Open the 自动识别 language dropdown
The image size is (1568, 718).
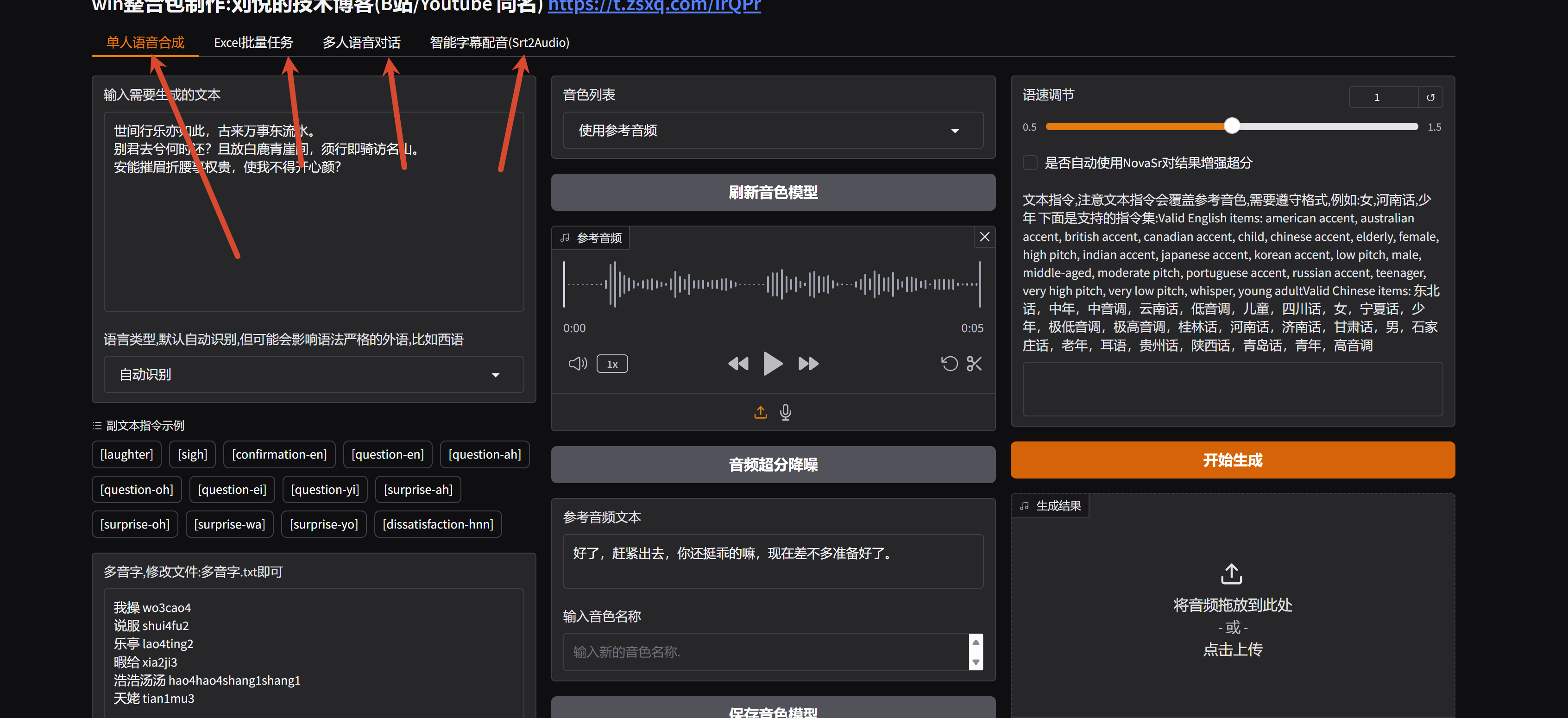pos(313,374)
